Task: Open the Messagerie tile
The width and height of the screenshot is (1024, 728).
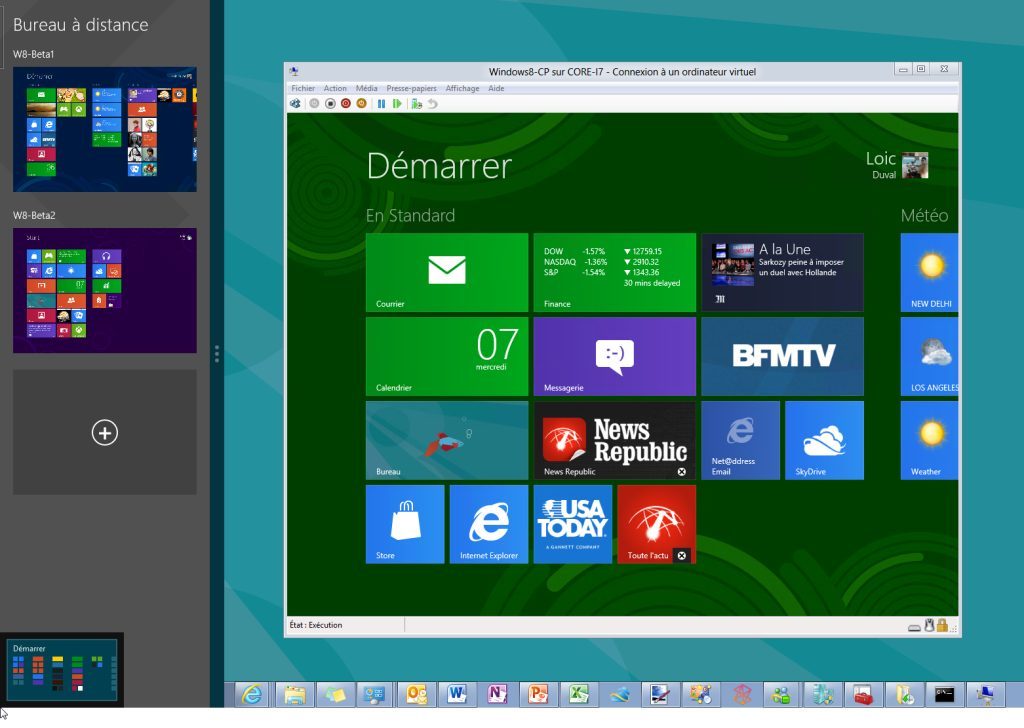Action: coord(614,356)
